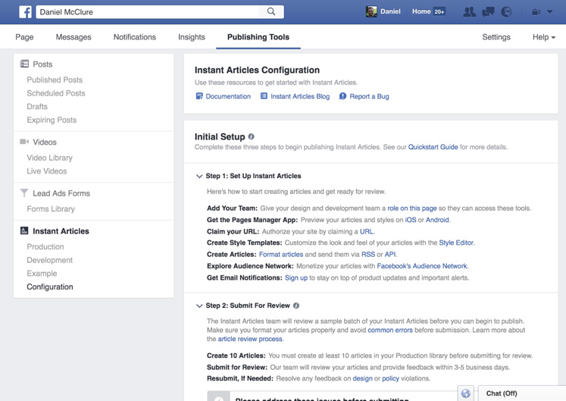Collapse Step 1: Set Up Instant Articles
Screen dimensions: 566x401
199,176
